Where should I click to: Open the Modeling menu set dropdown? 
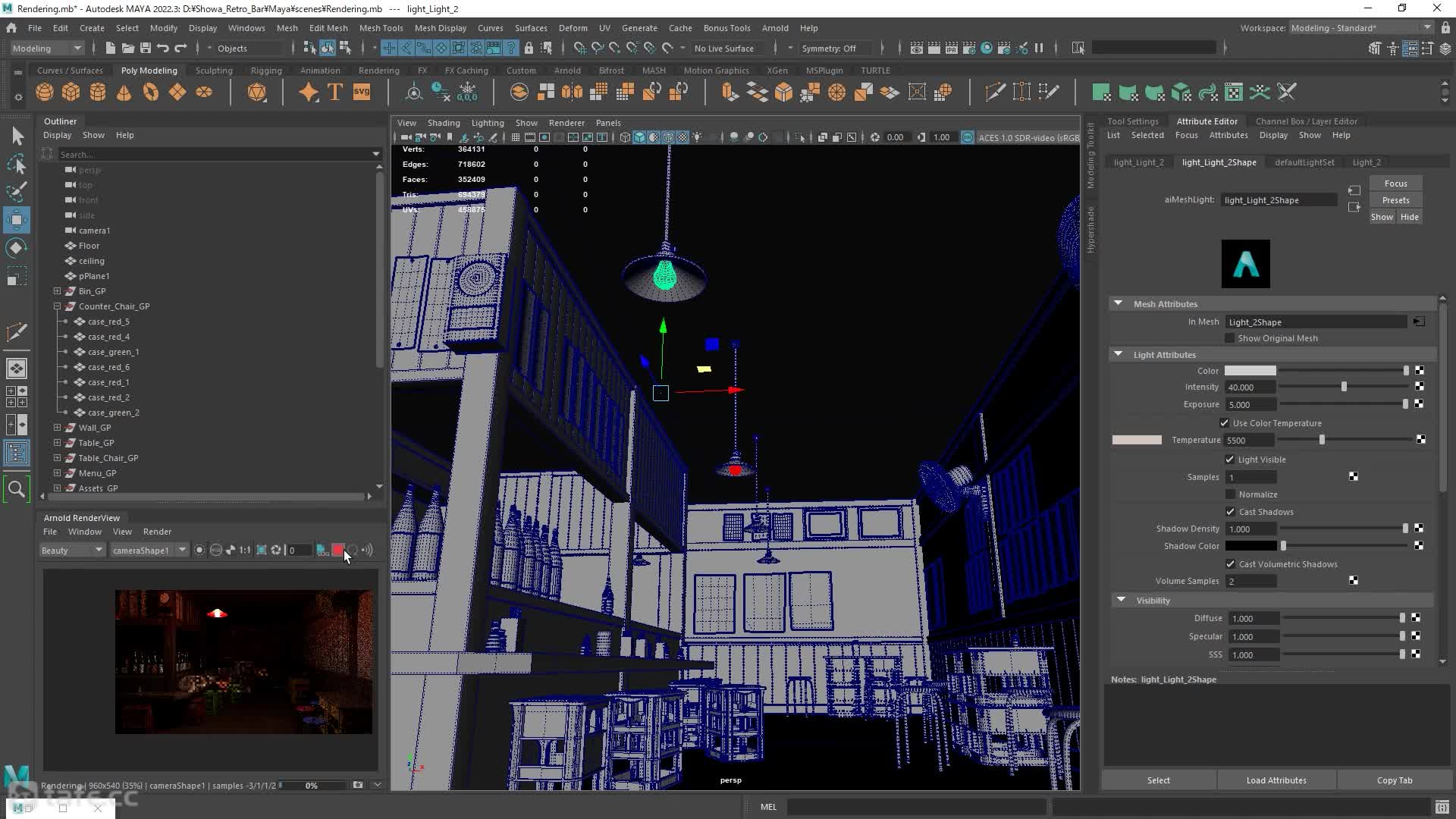[x=47, y=48]
